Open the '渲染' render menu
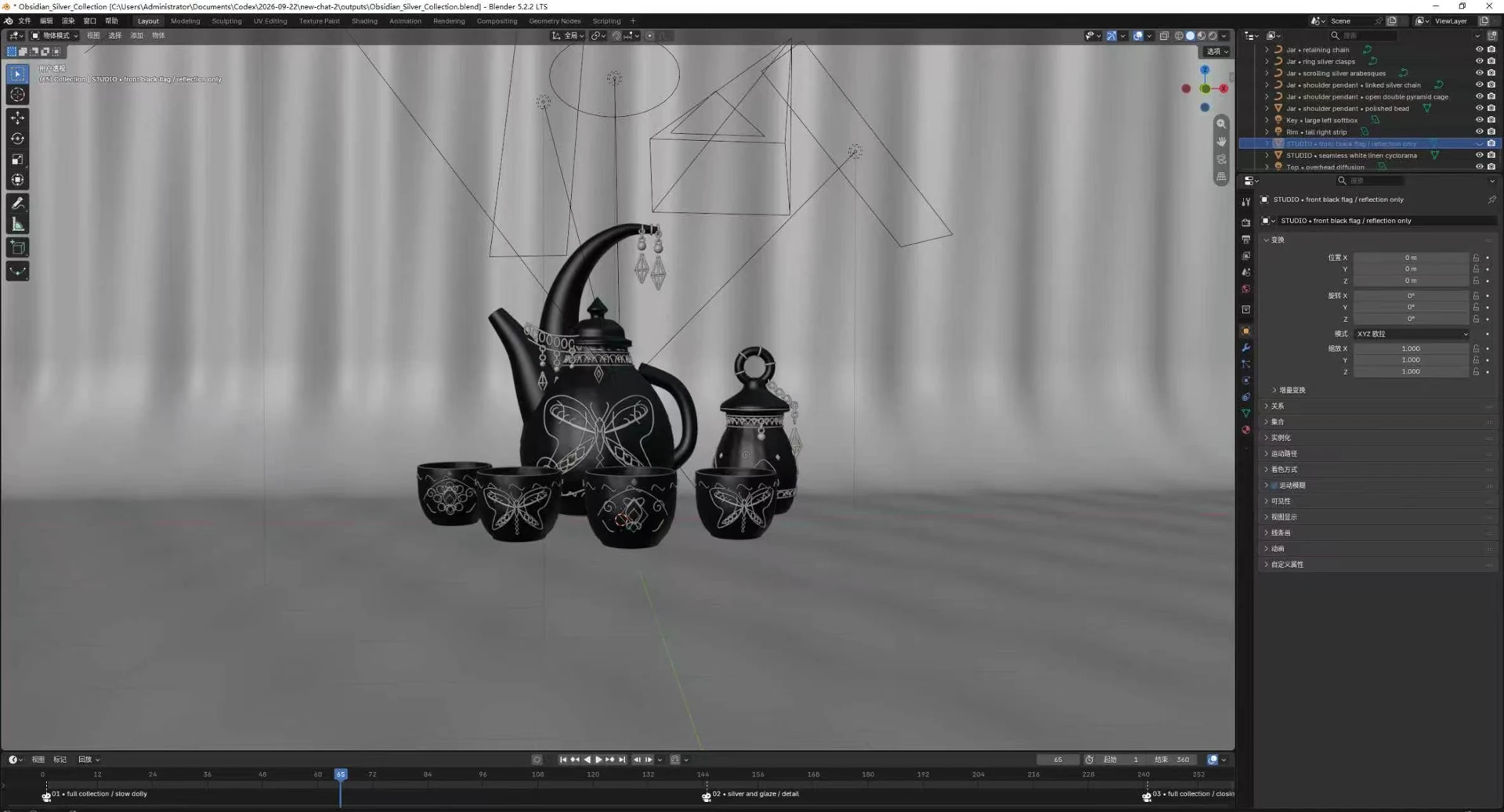1504x812 pixels. [x=68, y=21]
